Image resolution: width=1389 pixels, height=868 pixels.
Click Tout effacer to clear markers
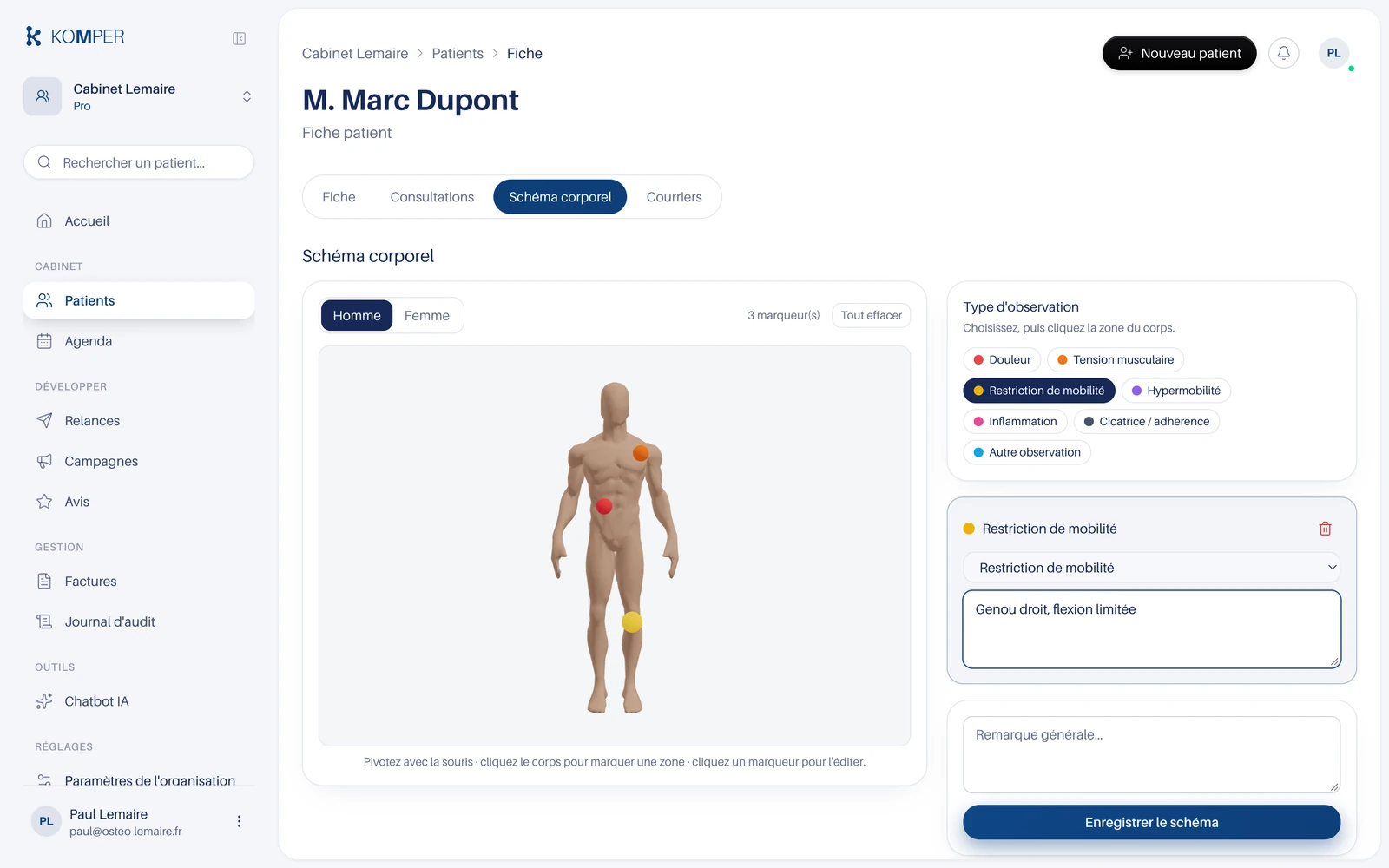[x=871, y=315]
